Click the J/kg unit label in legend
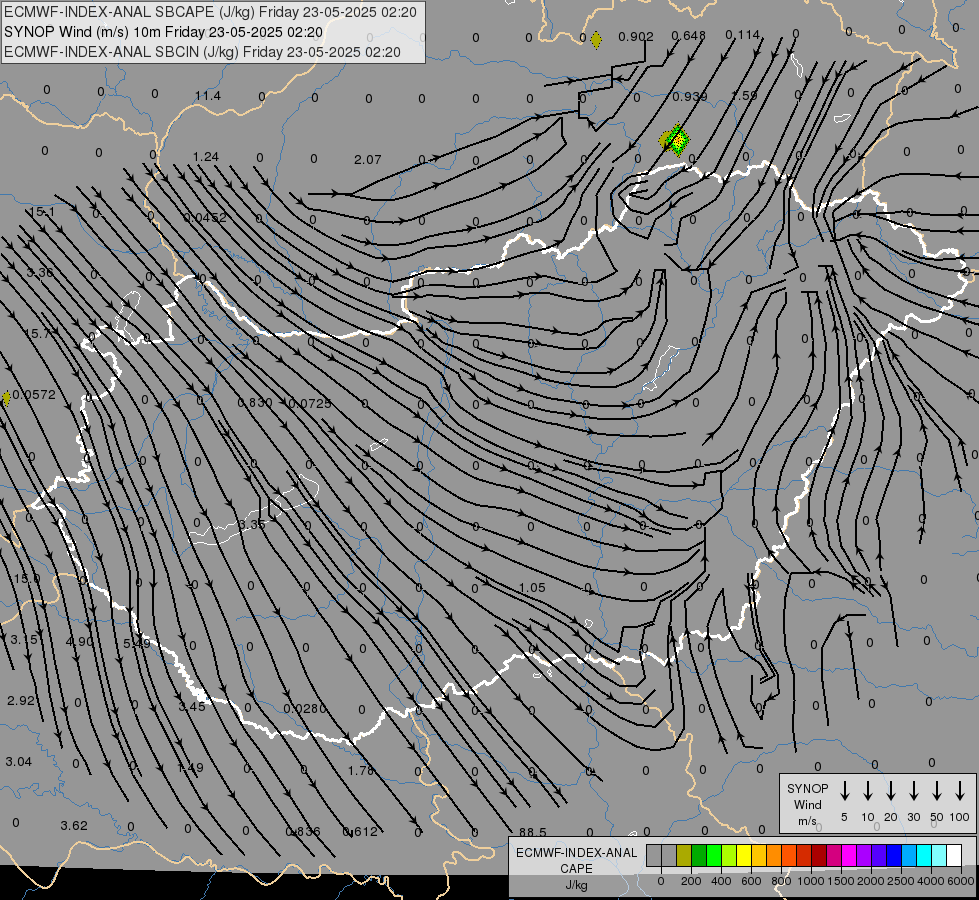 coord(576,885)
